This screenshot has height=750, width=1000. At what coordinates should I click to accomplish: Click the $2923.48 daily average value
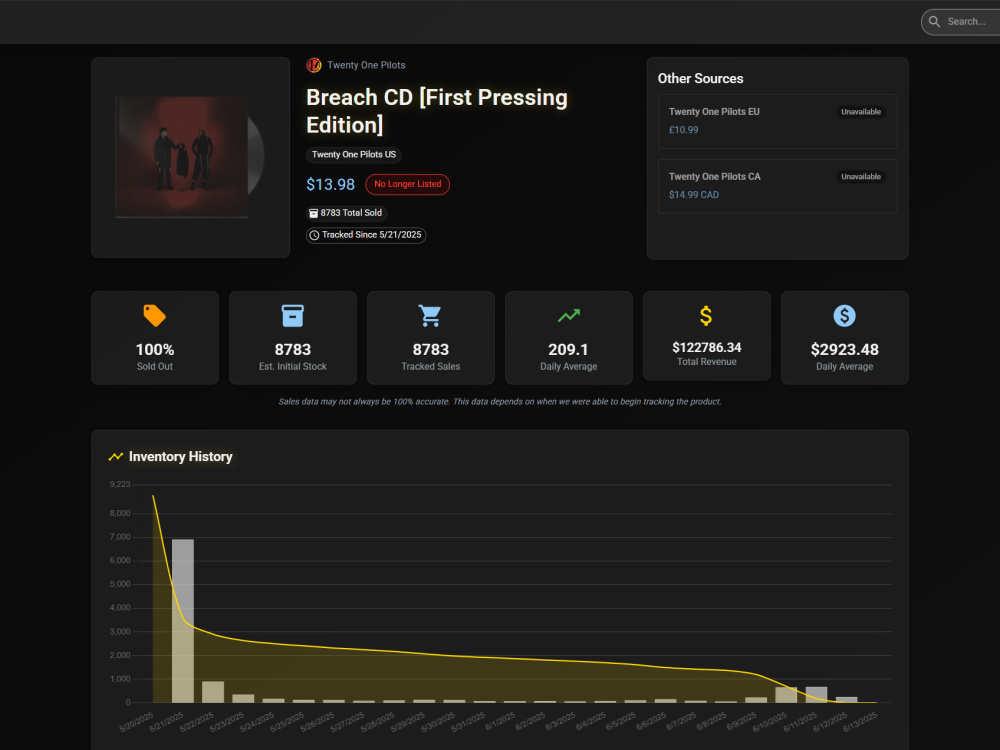844,349
